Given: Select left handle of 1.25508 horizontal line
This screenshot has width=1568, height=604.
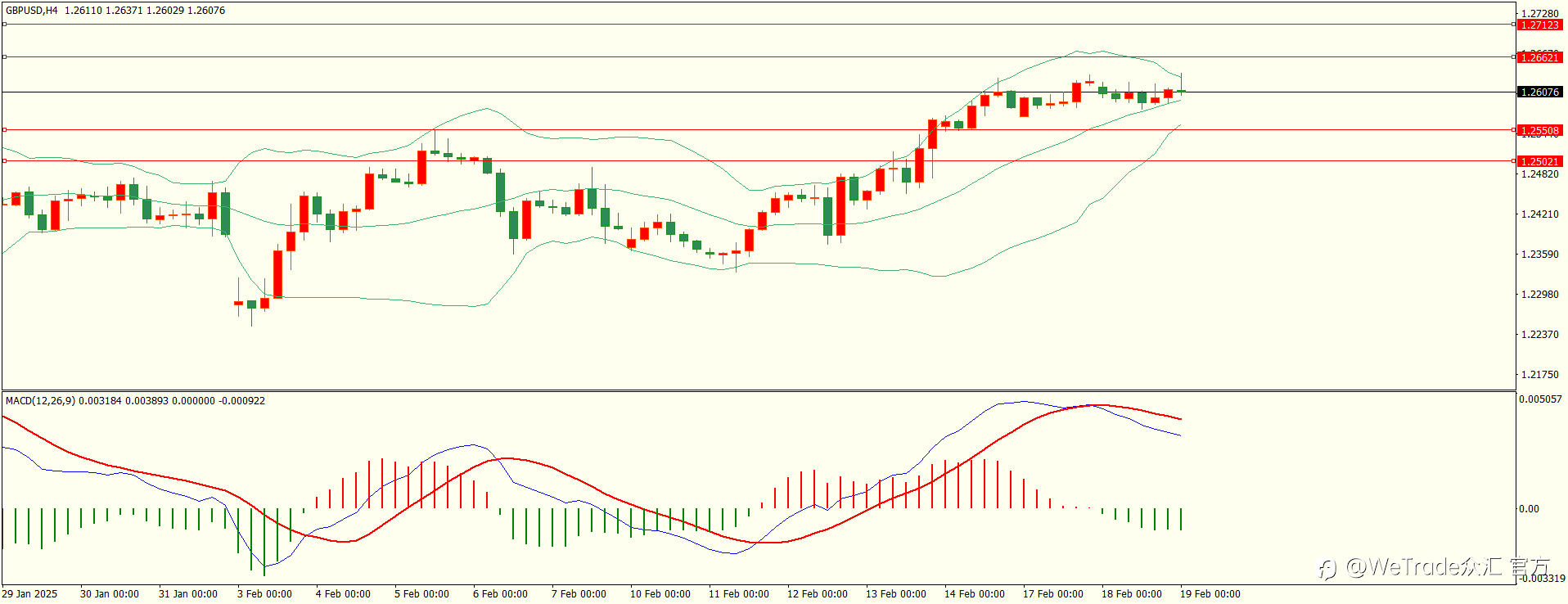Looking at the screenshot, I should click(x=4, y=129).
